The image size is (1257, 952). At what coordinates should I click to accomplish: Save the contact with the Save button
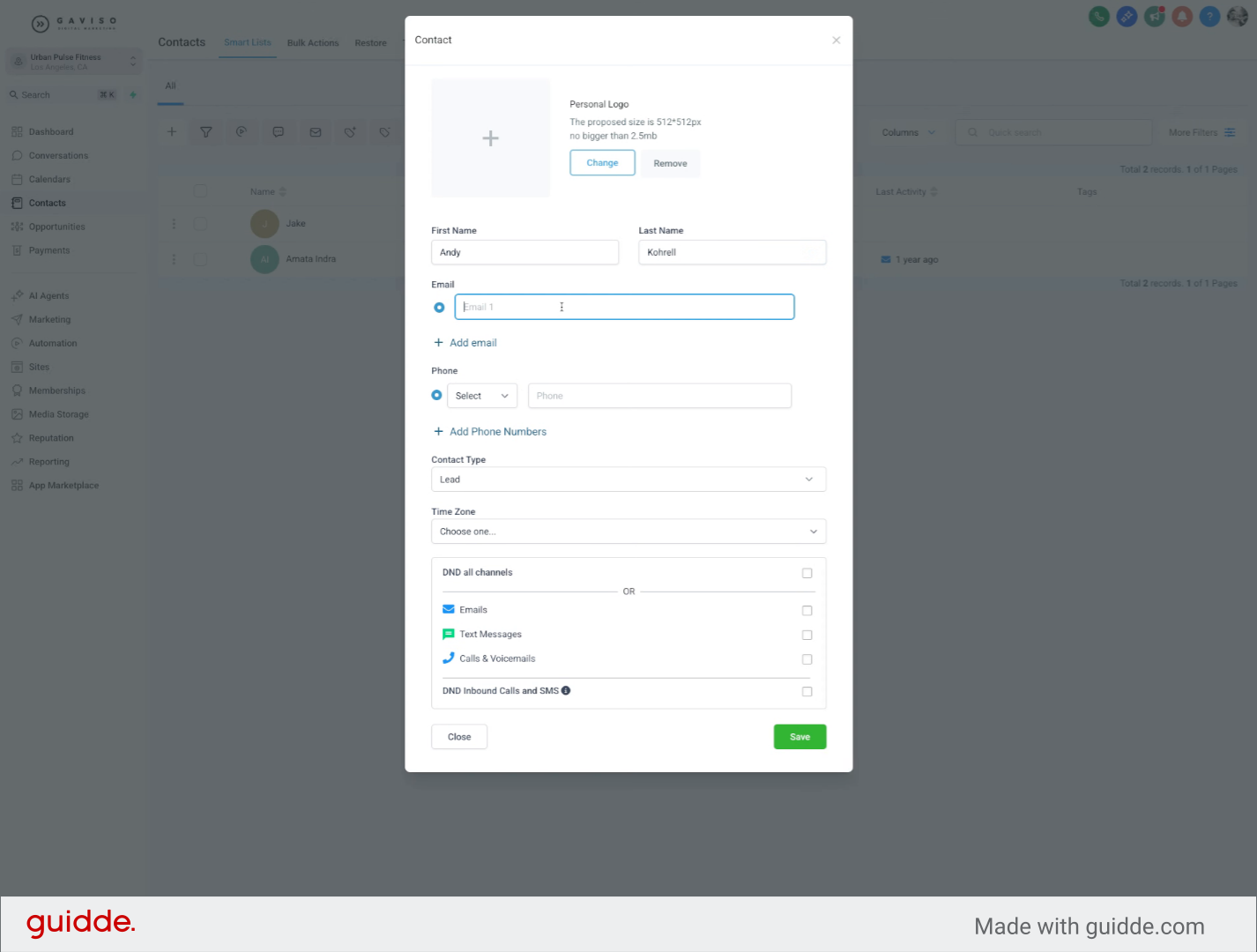click(800, 737)
